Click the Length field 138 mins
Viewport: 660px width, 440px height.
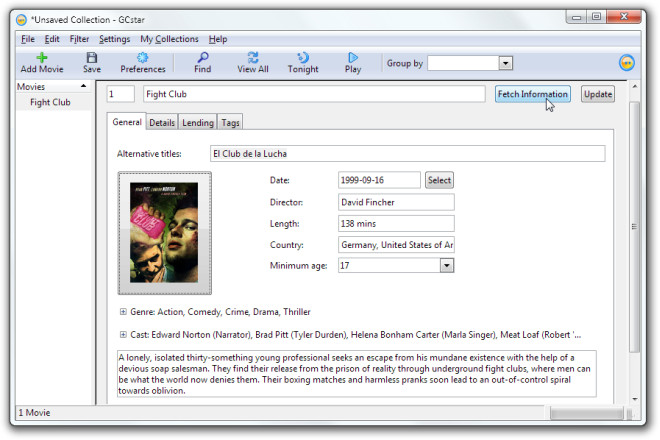pyautogui.click(x=396, y=224)
